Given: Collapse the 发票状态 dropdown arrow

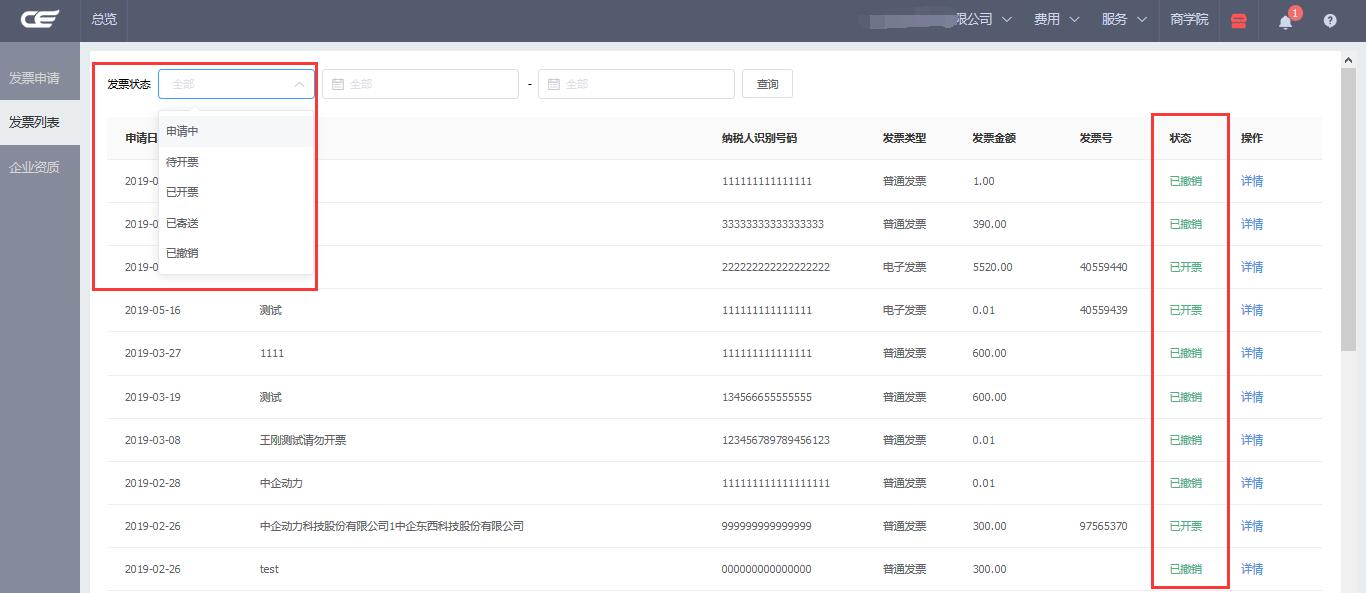Looking at the screenshot, I should pyautogui.click(x=299, y=84).
